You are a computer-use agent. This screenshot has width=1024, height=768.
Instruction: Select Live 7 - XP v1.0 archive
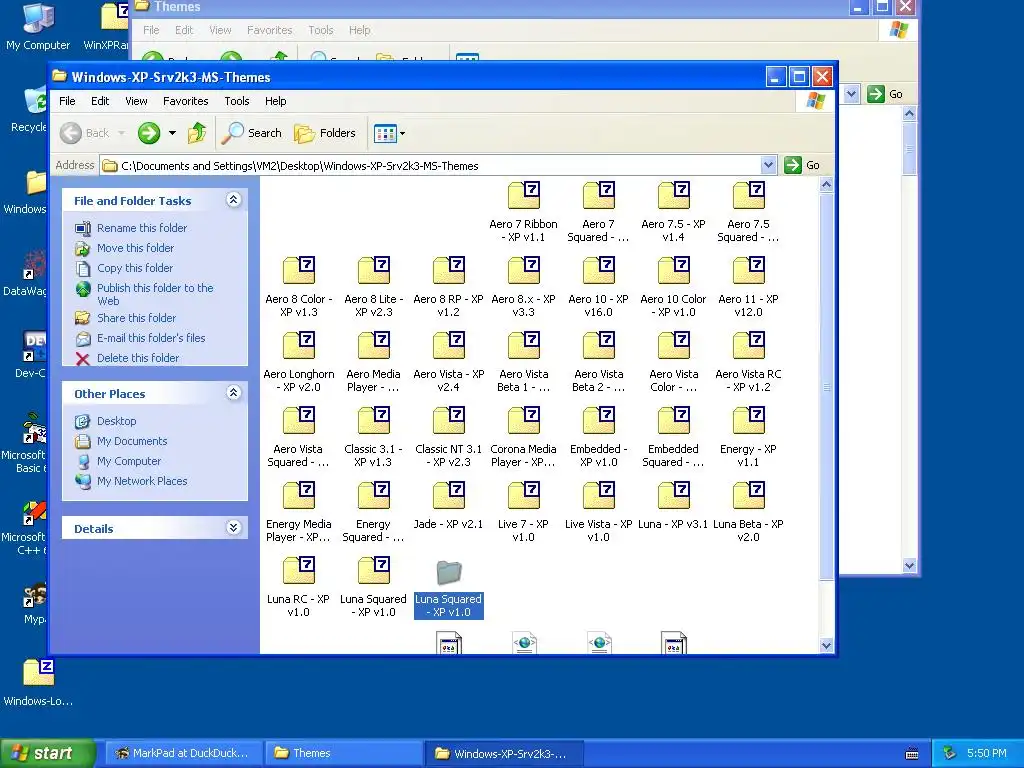click(523, 513)
